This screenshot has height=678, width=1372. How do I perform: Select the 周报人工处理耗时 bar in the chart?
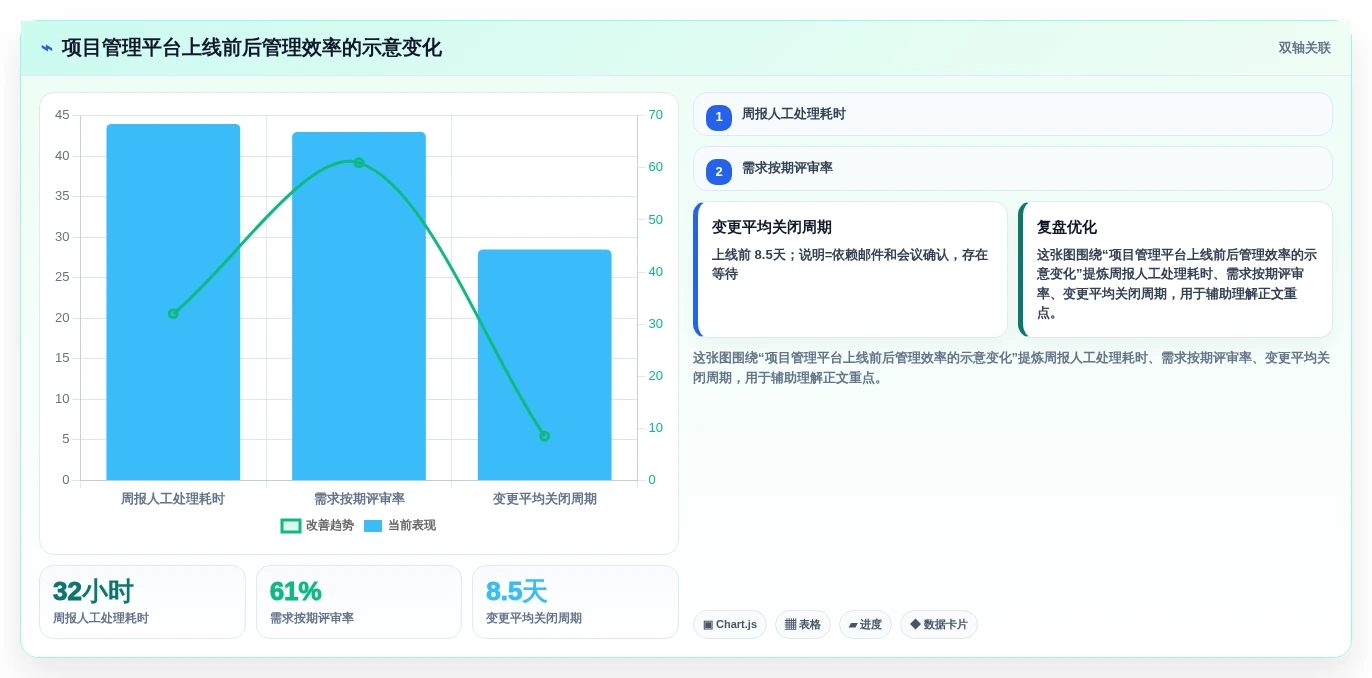[173, 302]
